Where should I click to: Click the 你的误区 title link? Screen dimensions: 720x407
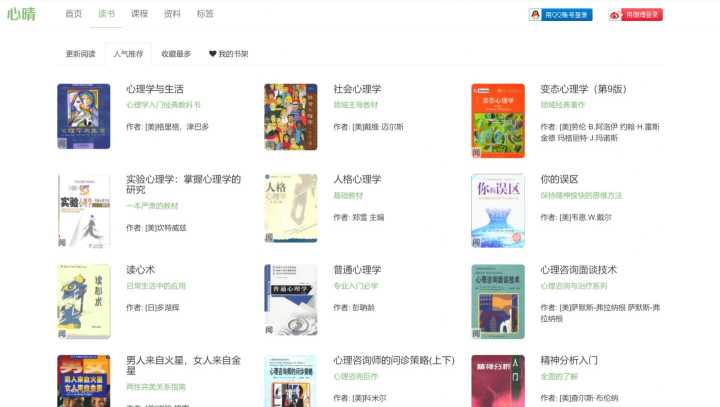(x=559, y=179)
